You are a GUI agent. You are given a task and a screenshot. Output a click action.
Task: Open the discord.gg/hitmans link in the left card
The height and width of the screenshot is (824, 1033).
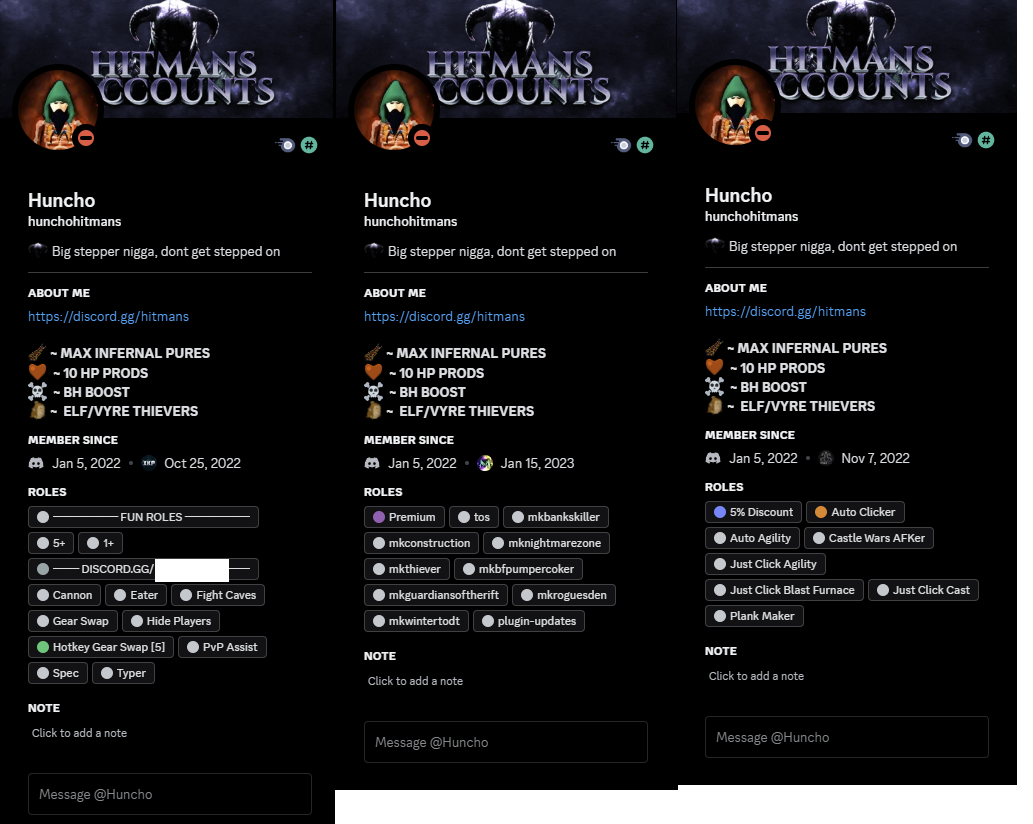(108, 316)
